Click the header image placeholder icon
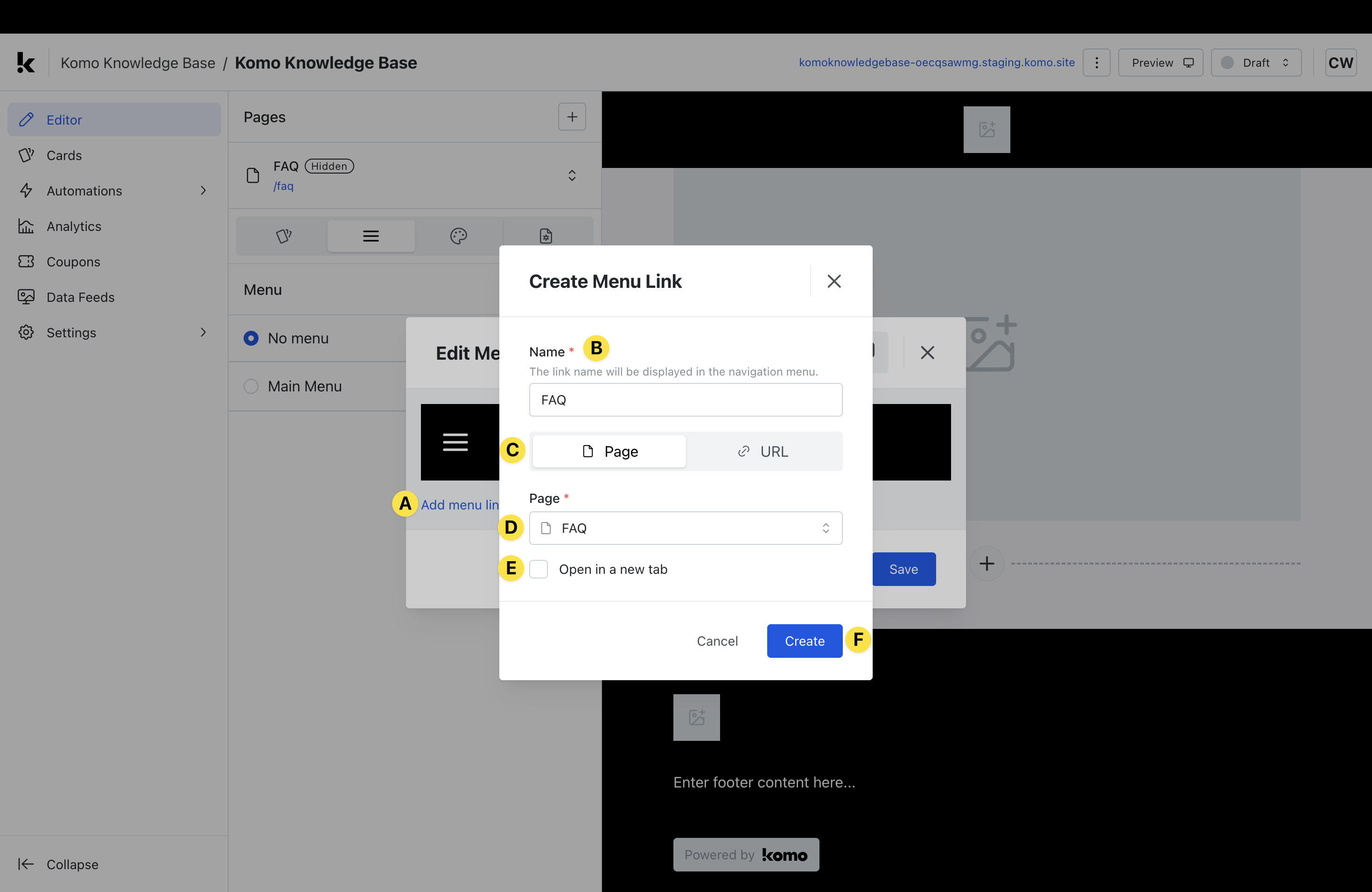This screenshot has width=1372, height=892. pos(987,129)
